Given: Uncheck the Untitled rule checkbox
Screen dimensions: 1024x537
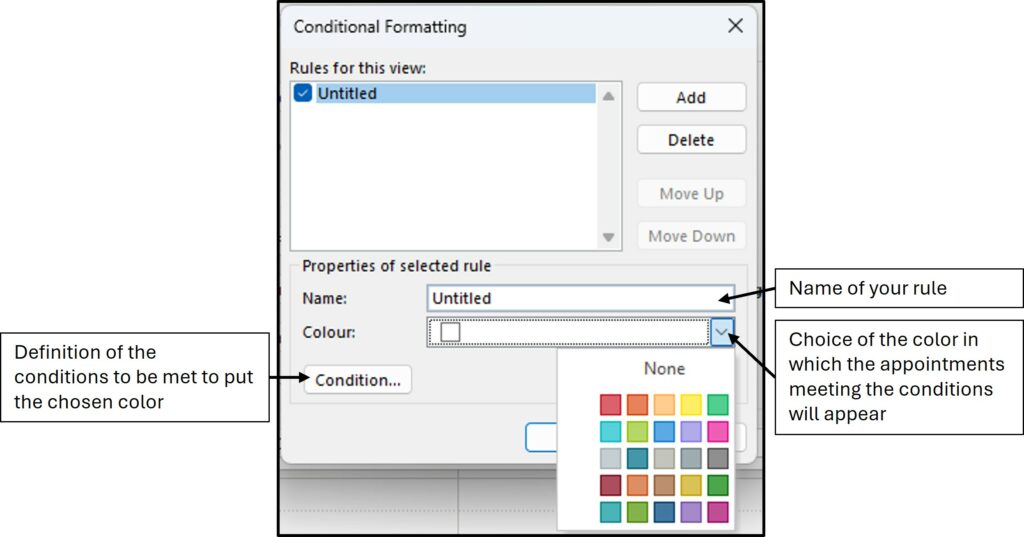Looking at the screenshot, I should click(x=304, y=93).
